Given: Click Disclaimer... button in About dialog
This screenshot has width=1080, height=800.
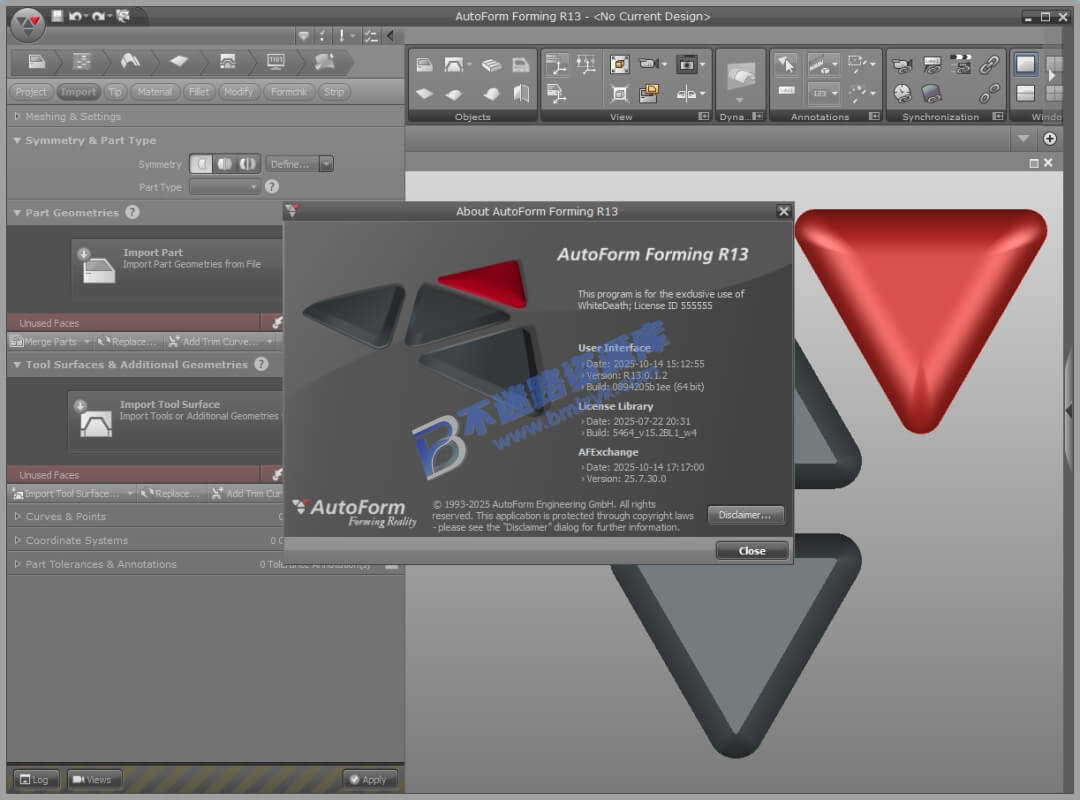Looking at the screenshot, I should [745, 515].
